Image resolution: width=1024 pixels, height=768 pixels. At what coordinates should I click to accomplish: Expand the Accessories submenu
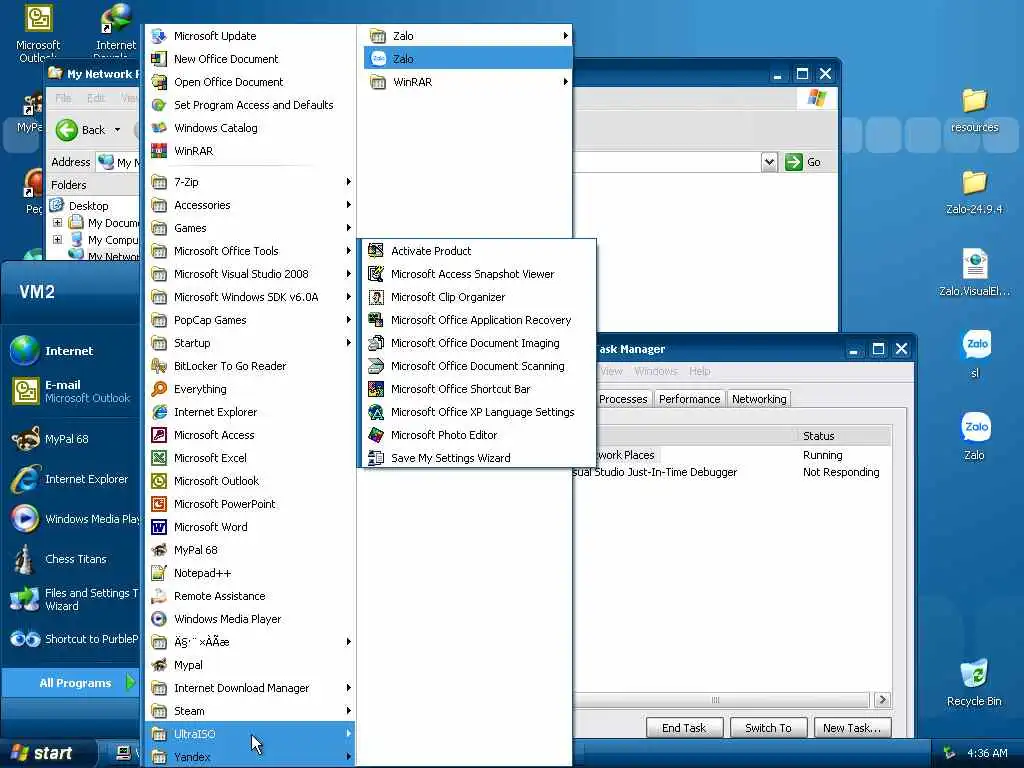(250, 205)
